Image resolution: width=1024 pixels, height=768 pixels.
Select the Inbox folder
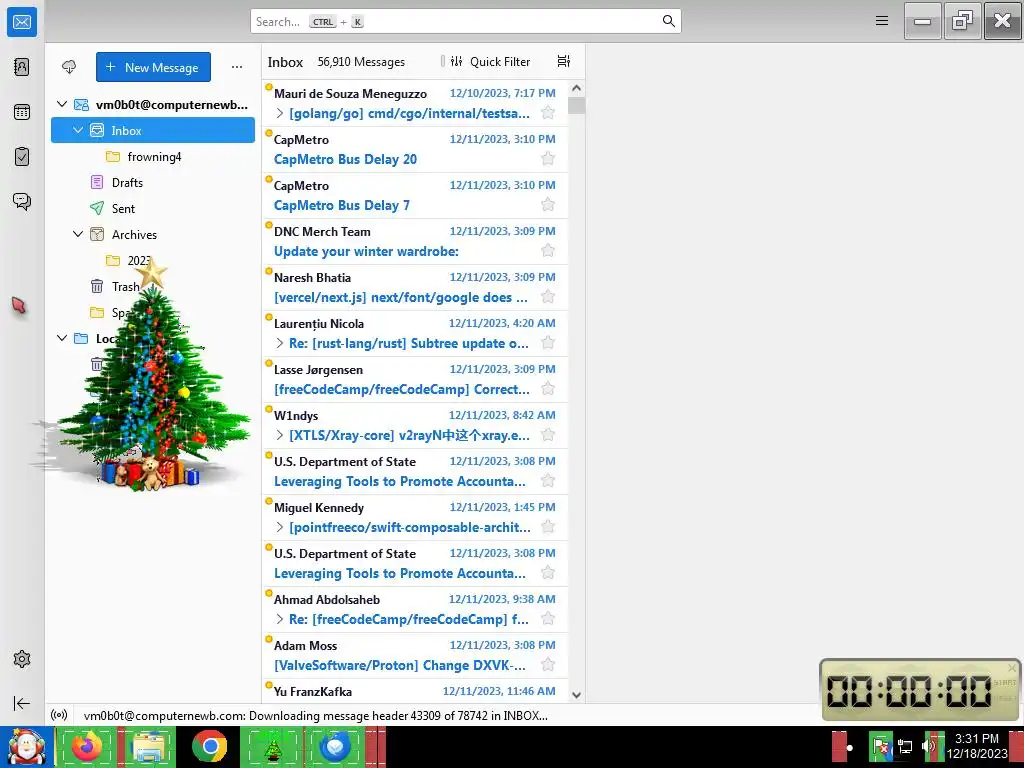[153, 131]
